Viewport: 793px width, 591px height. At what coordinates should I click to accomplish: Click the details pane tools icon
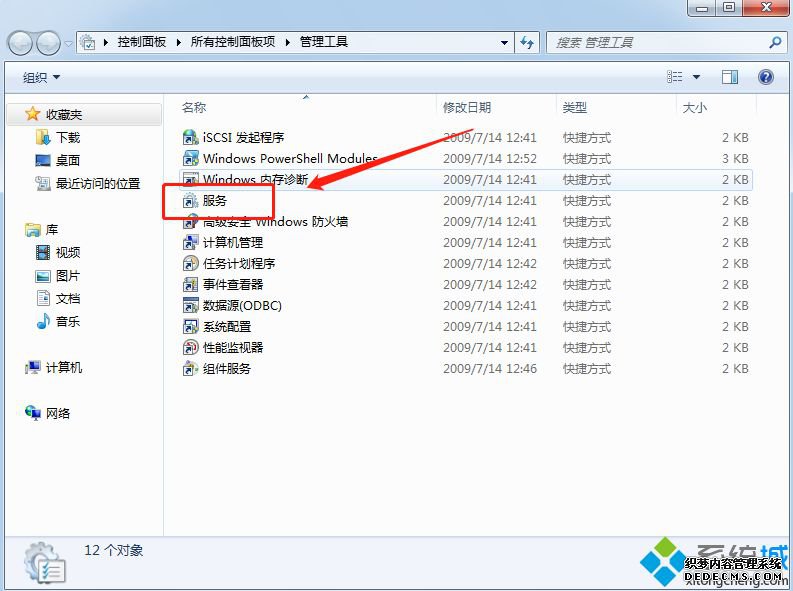coord(45,562)
